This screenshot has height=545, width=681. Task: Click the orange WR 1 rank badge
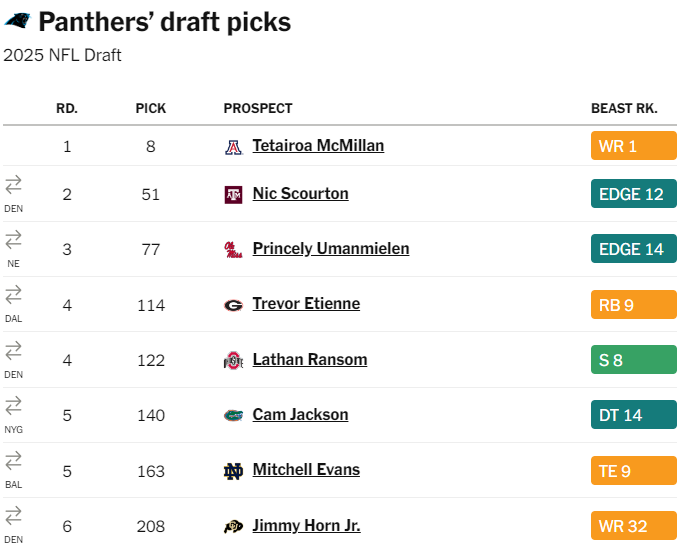[633, 146]
